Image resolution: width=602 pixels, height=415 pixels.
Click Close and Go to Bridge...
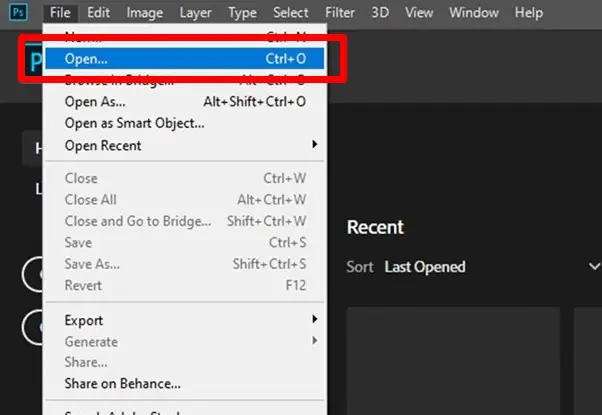[185, 221]
